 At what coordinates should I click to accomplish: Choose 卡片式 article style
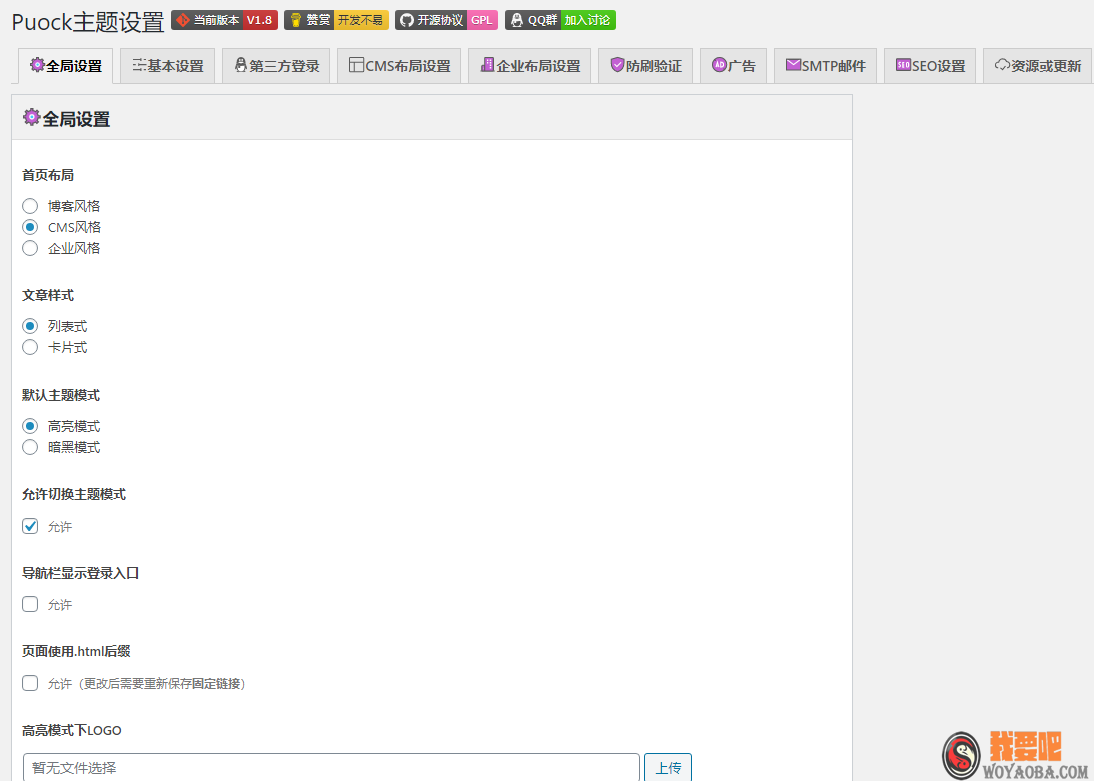click(30, 347)
